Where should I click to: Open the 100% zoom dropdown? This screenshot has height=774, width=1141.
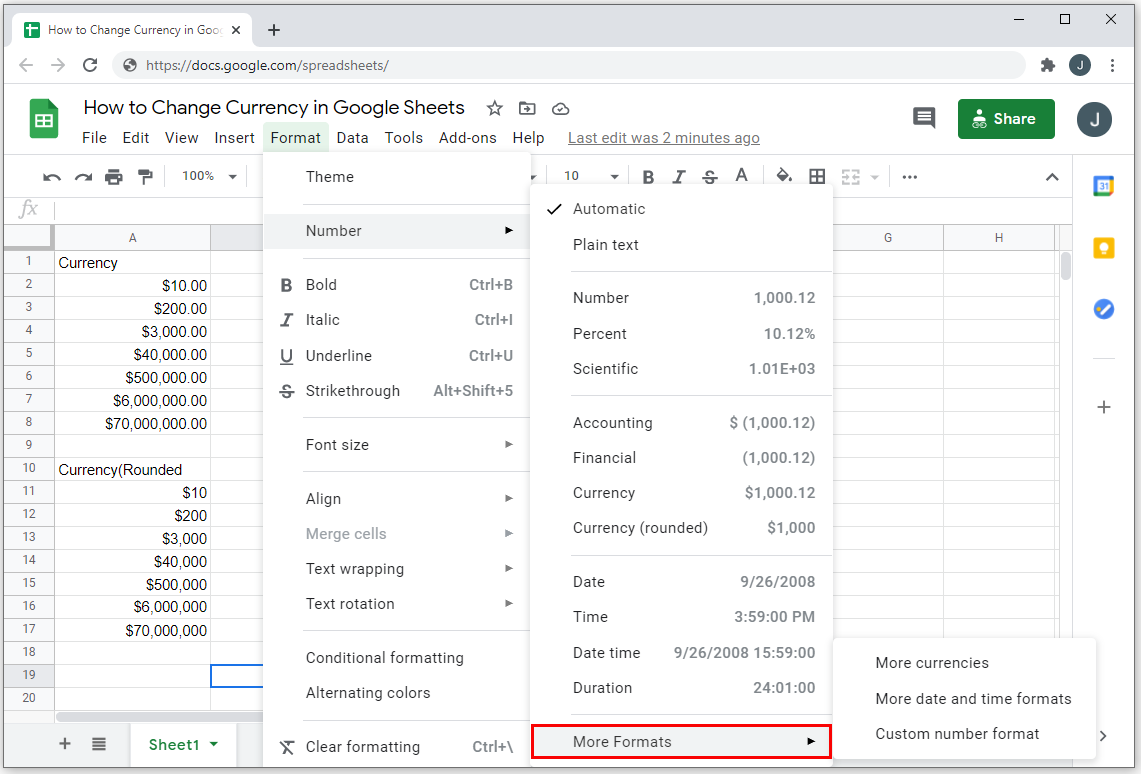pos(209,176)
